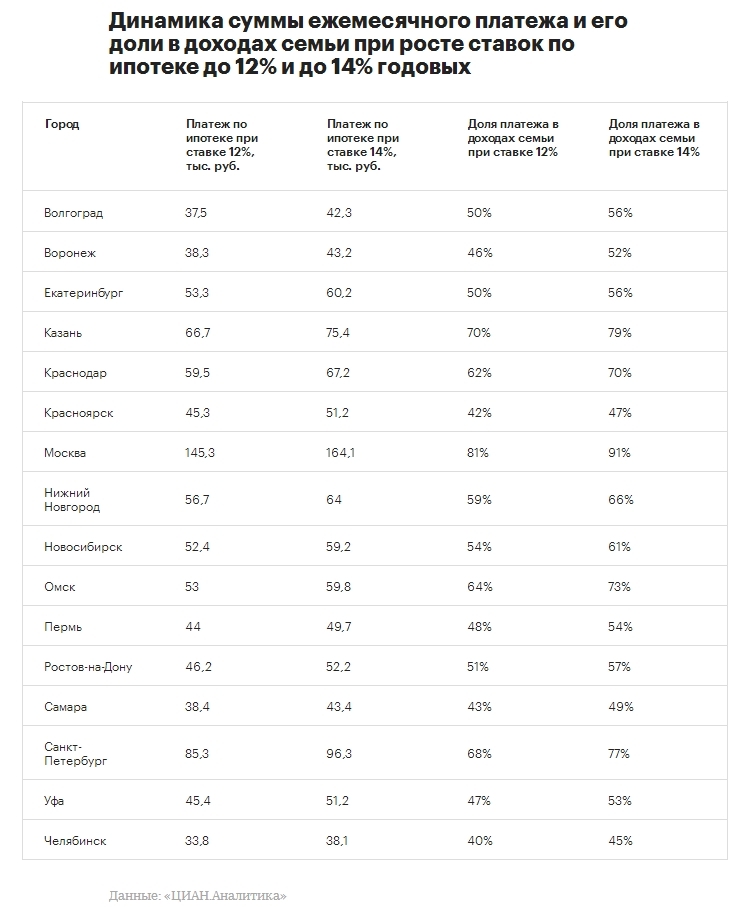Click the Воронеж city cell

70,253
